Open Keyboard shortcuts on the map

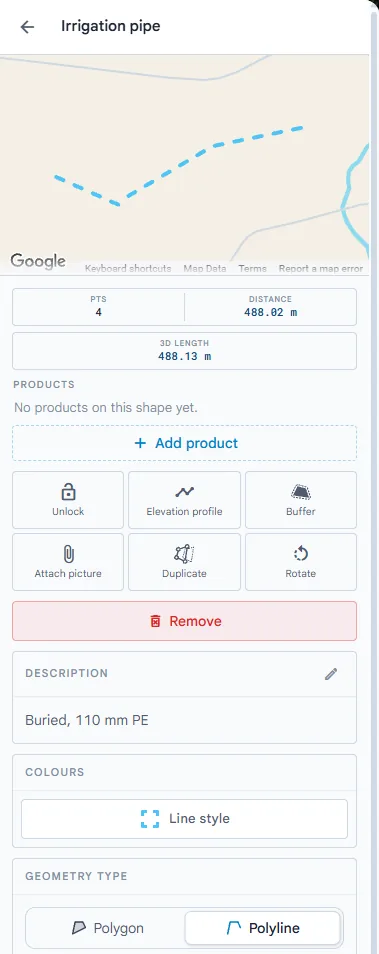coord(128,268)
